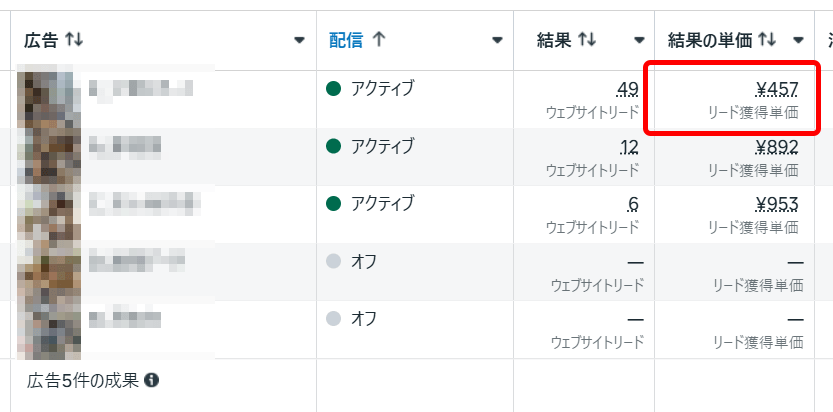Sort by the 結果 column arrows icon
Image resolution: width=833 pixels, height=412 pixels.
click(586, 40)
